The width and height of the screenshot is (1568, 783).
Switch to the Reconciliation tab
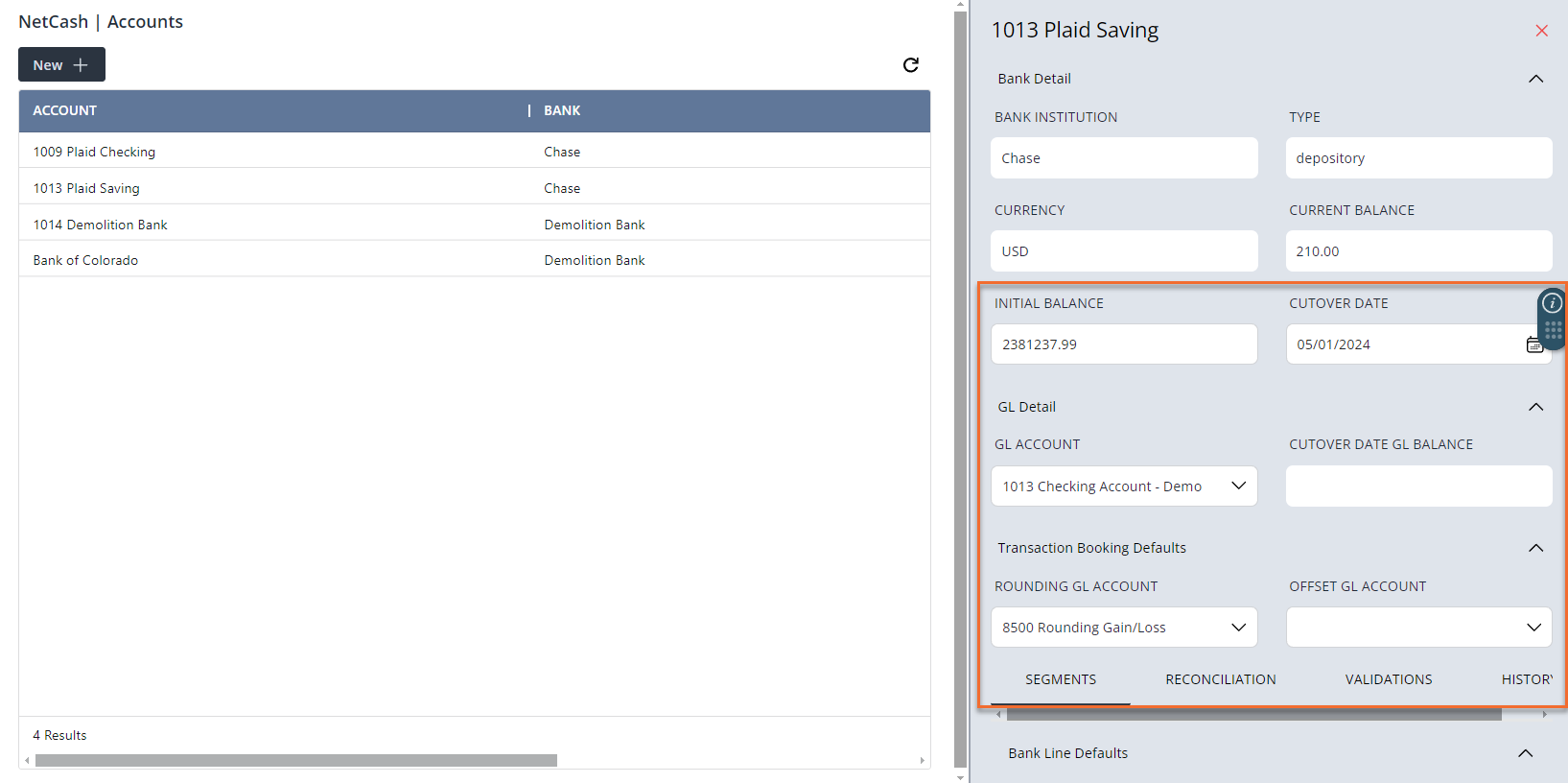point(1220,679)
